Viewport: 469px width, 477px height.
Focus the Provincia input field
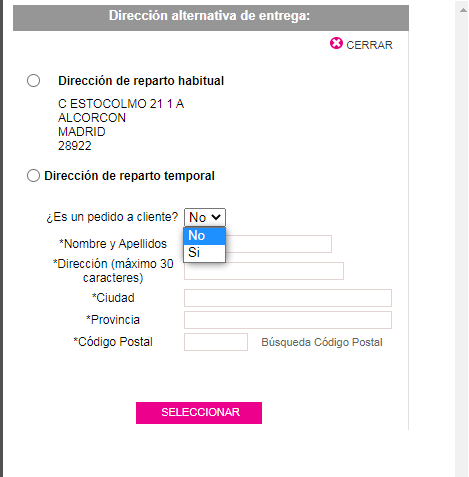[288, 320]
